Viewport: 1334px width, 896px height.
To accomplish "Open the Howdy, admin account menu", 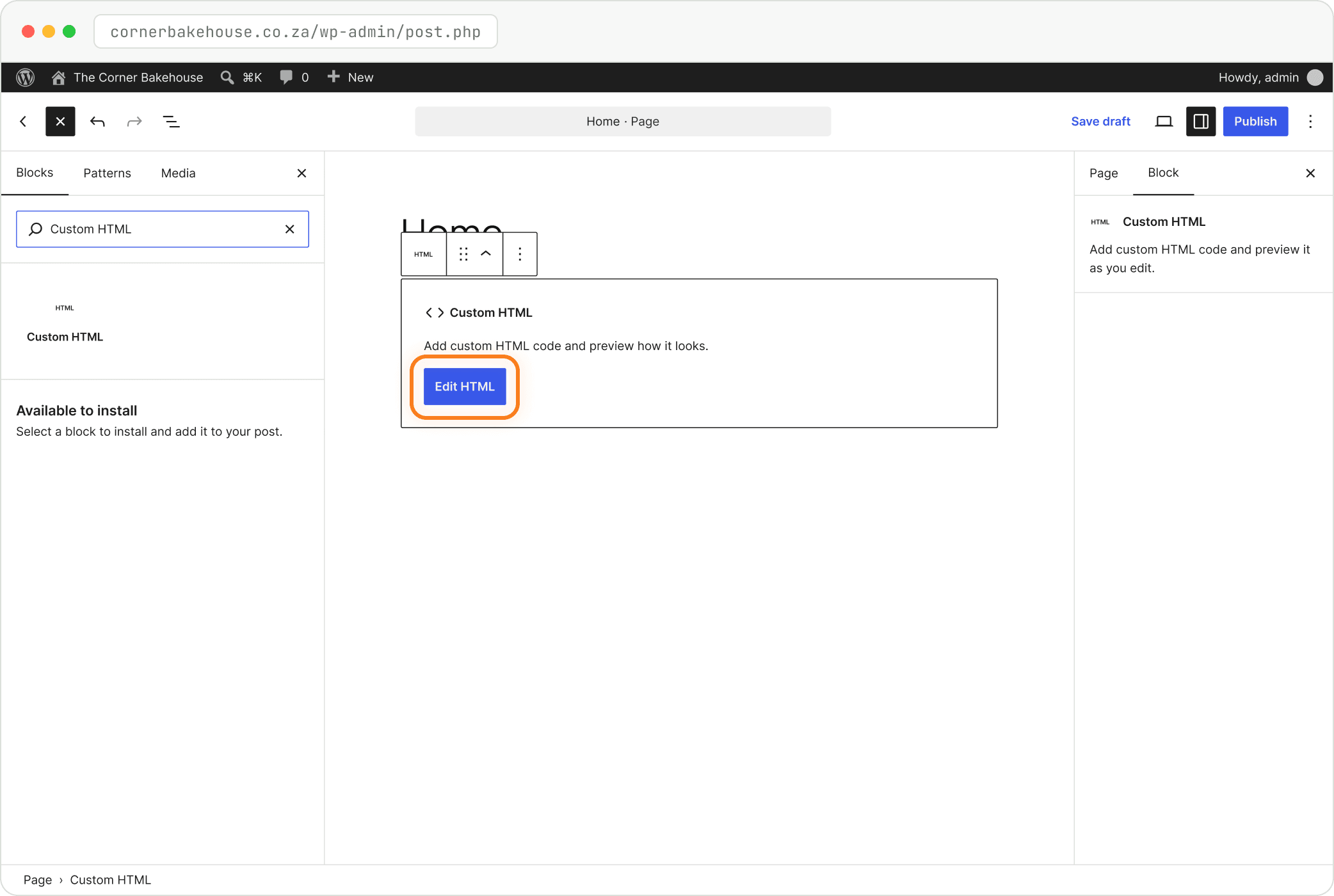I will click(x=1270, y=77).
